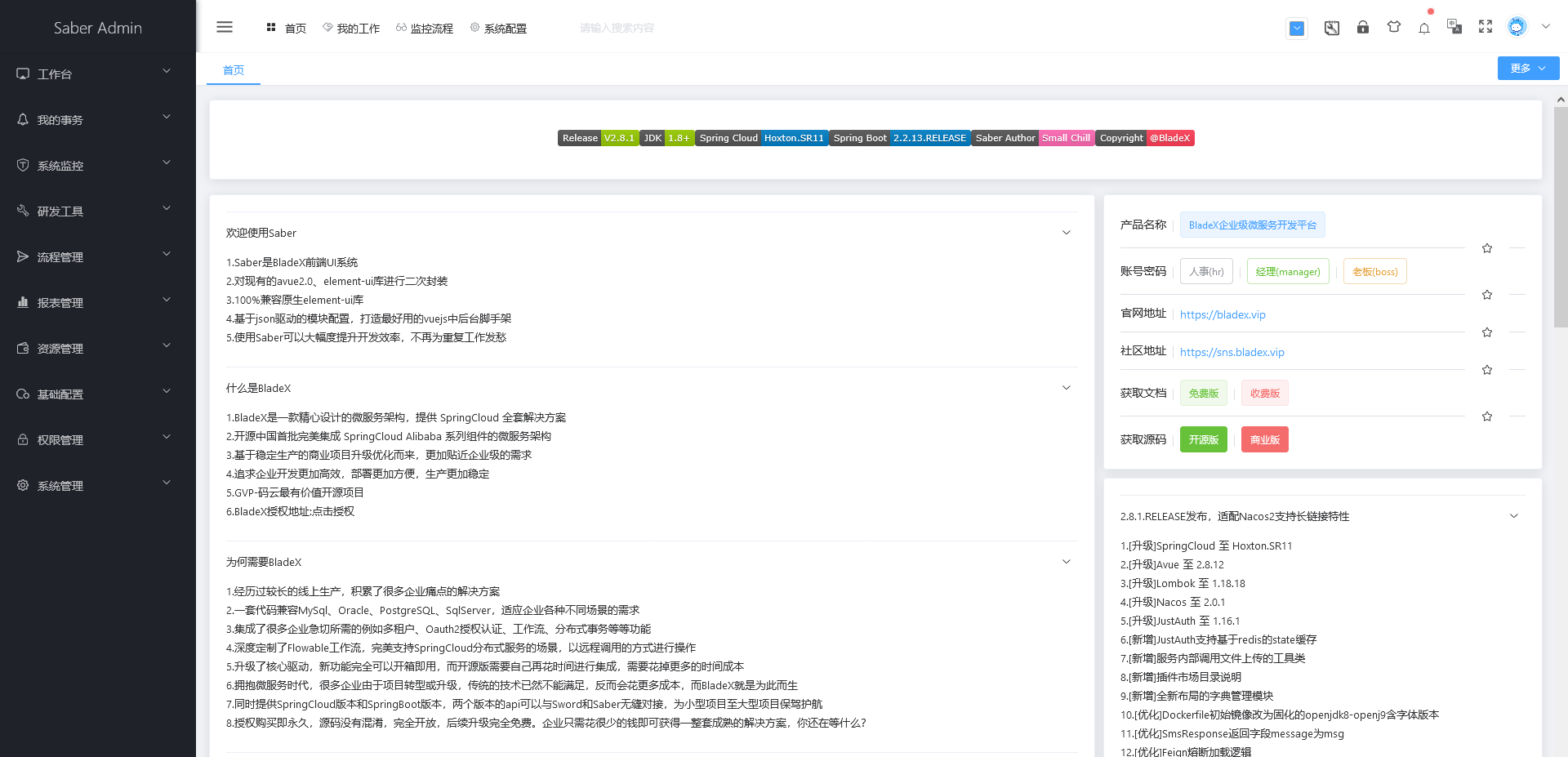This screenshot has height=757, width=1568.
Task: Click the page vertical scrollbar thumb
Action: [x=1561, y=216]
